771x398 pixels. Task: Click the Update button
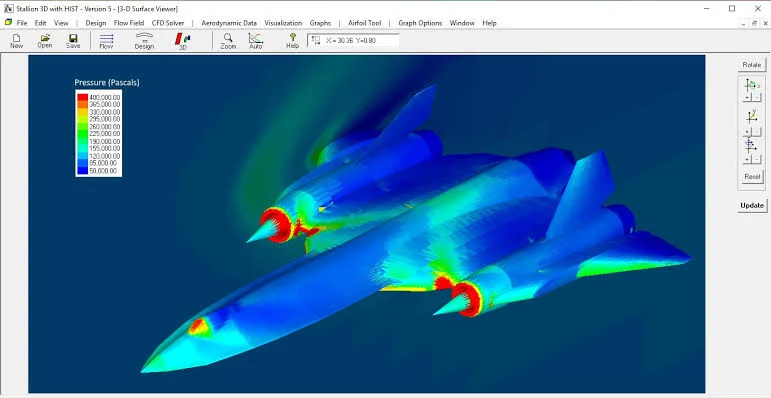pos(752,205)
